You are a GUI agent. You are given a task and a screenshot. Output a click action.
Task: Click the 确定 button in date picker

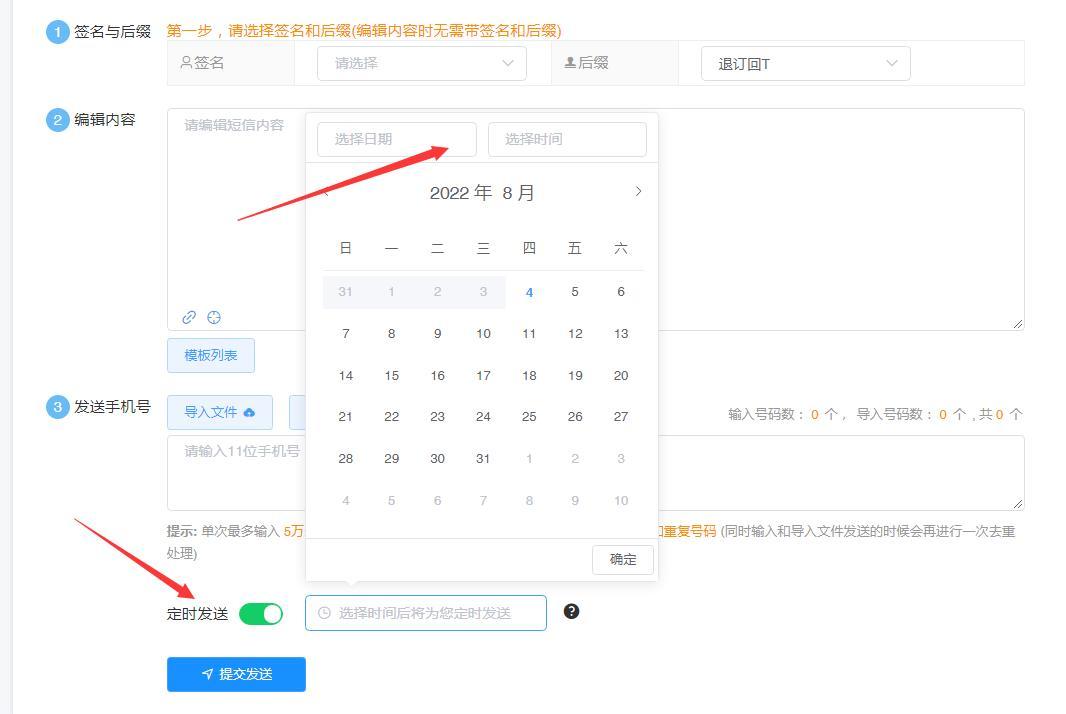(x=623, y=560)
